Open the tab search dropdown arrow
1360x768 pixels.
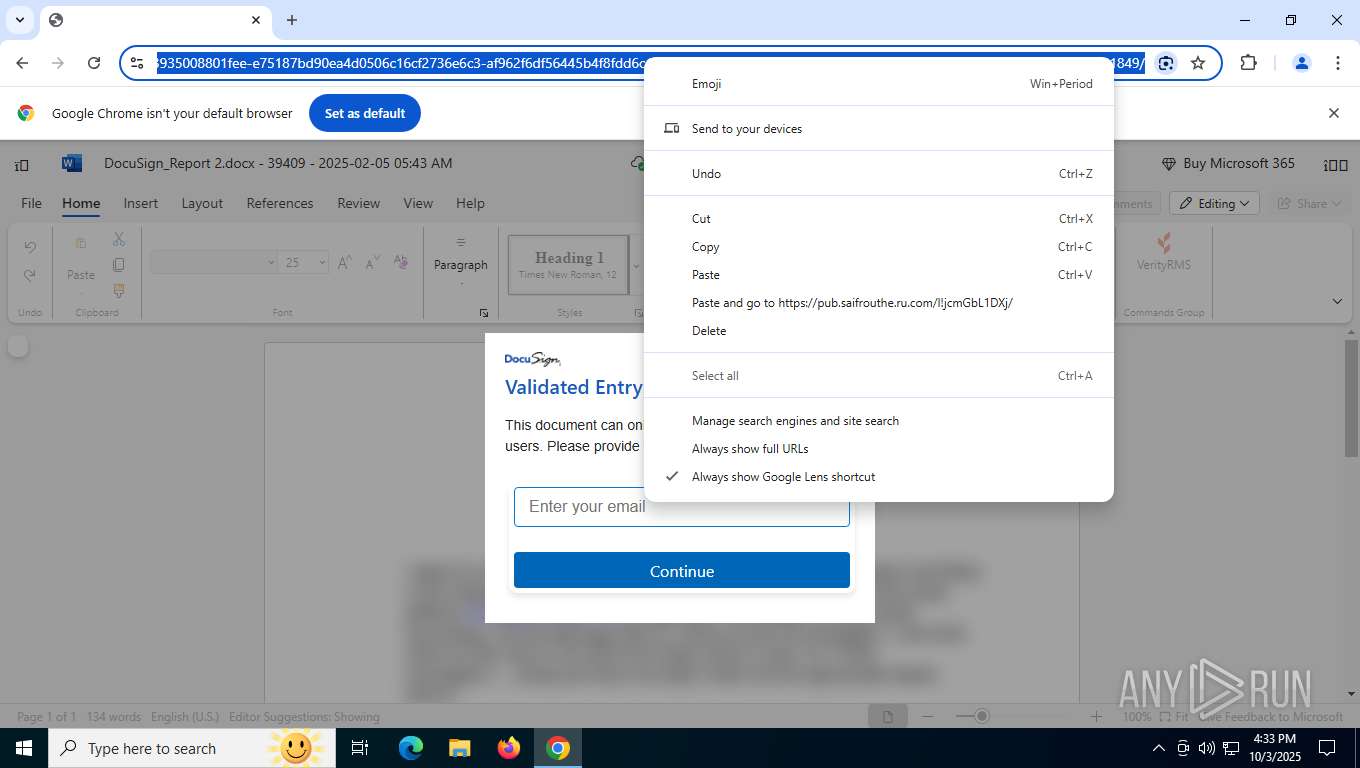point(20,20)
